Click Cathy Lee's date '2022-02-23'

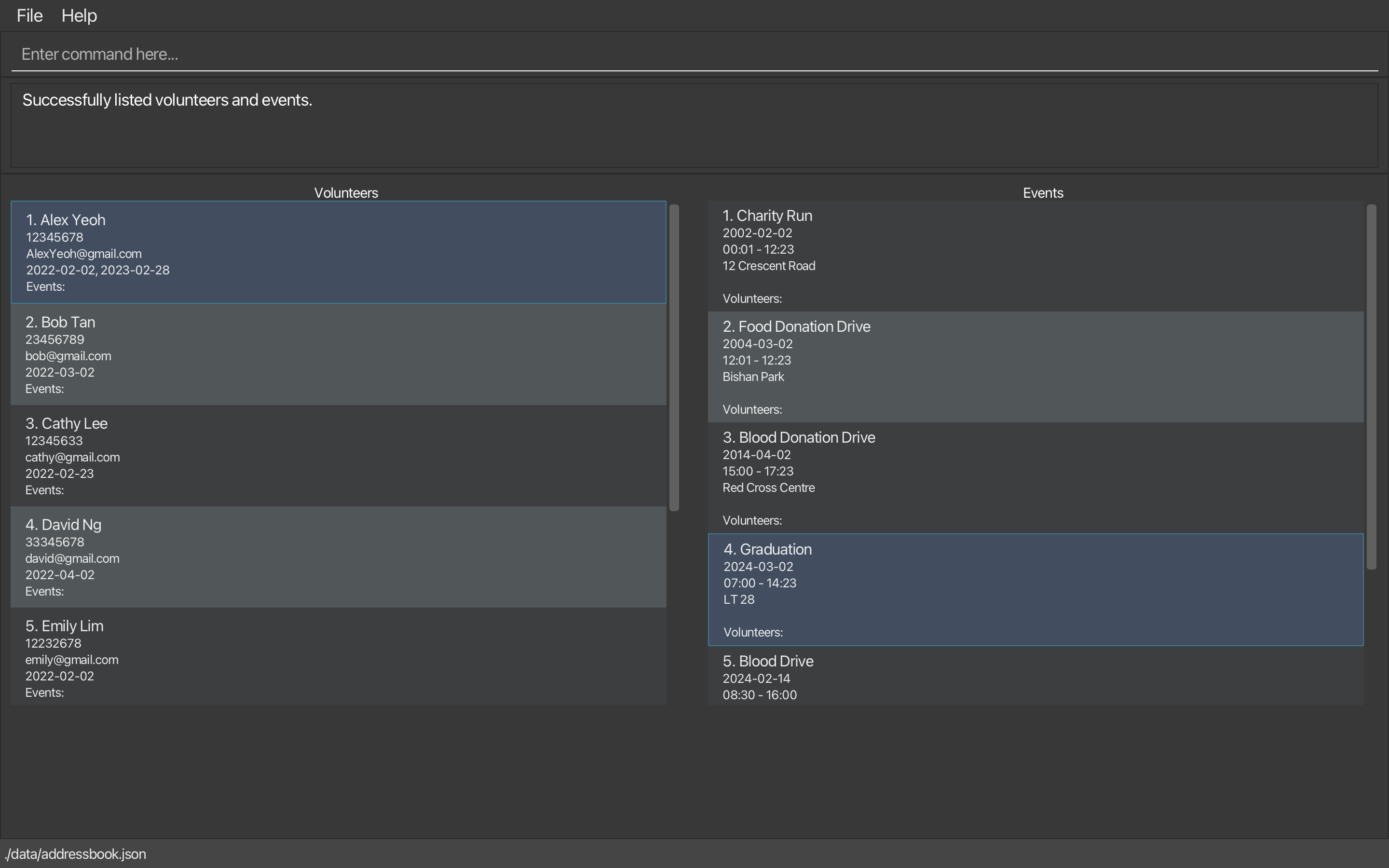(x=60, y=474)
